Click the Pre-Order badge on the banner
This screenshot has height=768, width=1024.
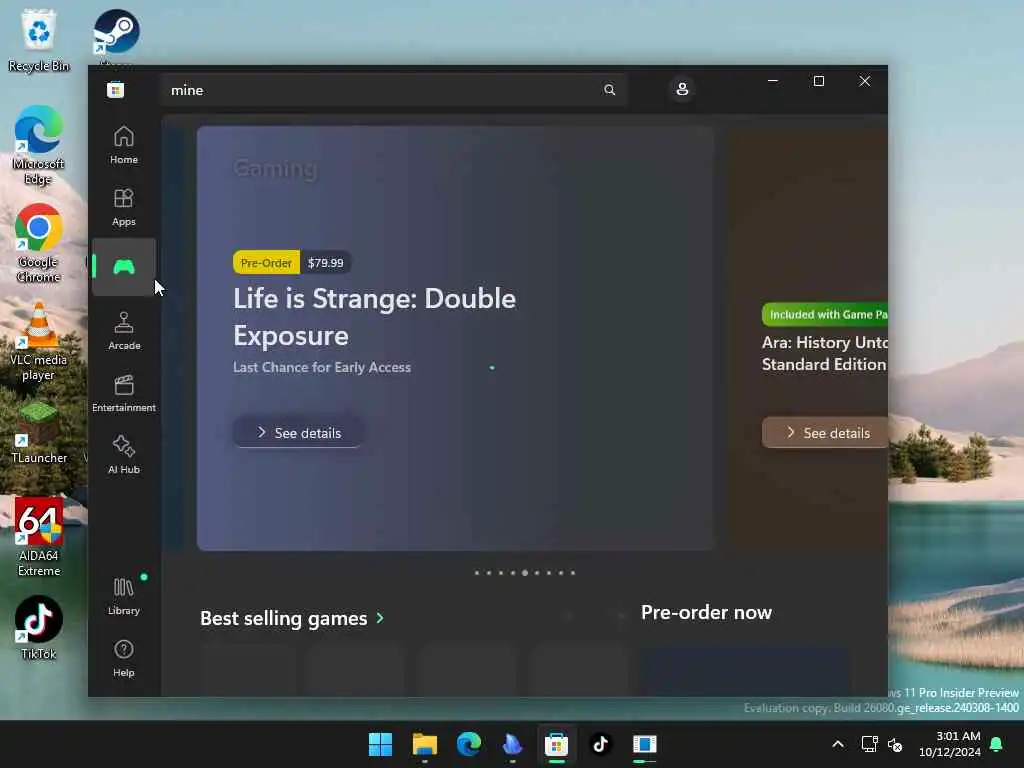[266, 263]
